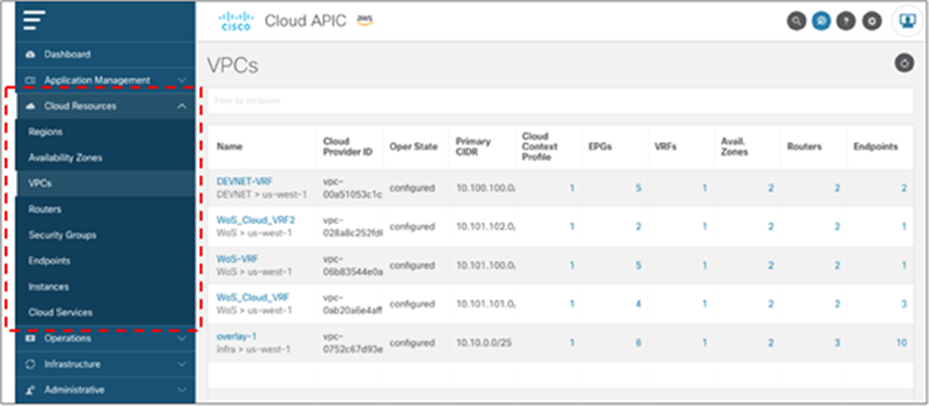Open the WoS-VRF VPC link
Viewport: 929px width, 406px height.
point(238,258)
